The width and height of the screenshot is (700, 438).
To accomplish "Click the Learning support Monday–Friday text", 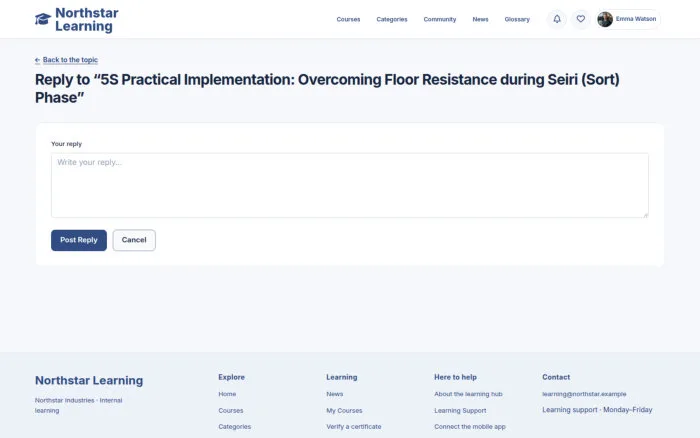I will tap(597, 410).
